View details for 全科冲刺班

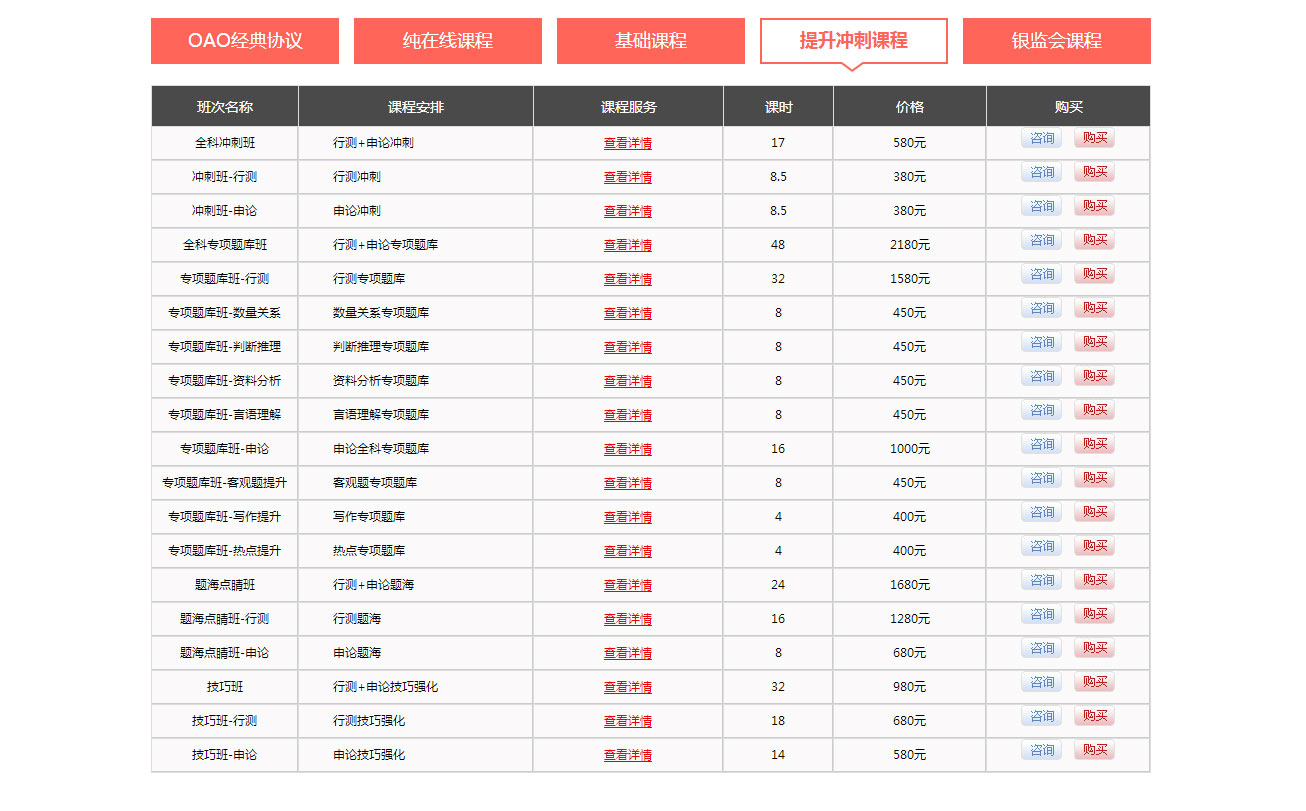(628, 143)
